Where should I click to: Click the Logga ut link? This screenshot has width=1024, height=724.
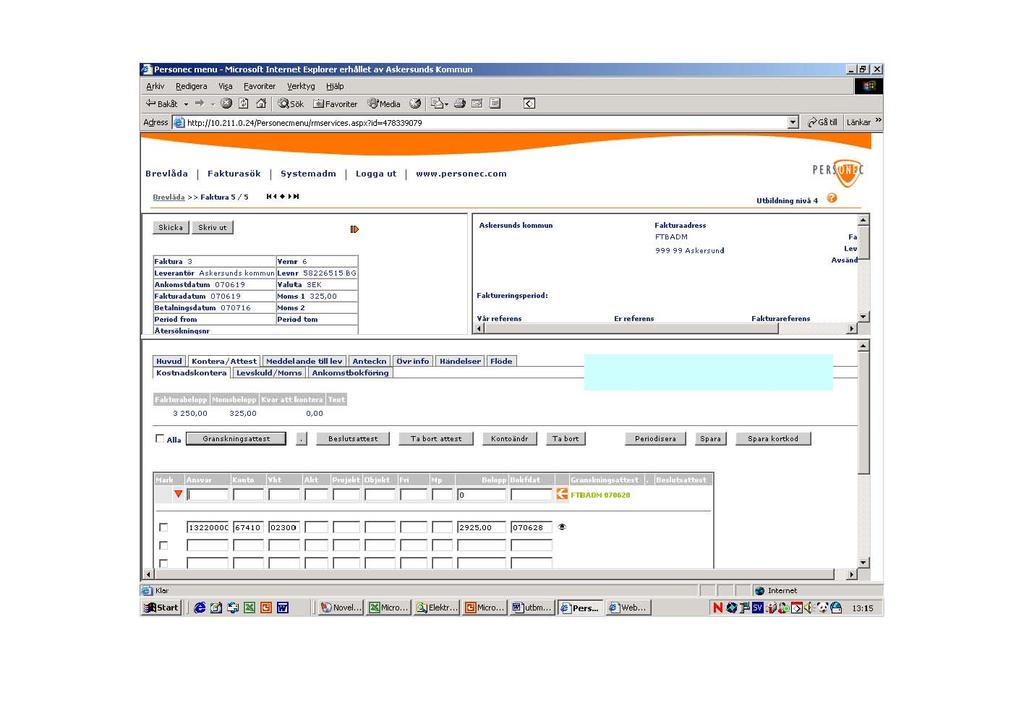tap(376, 174)
